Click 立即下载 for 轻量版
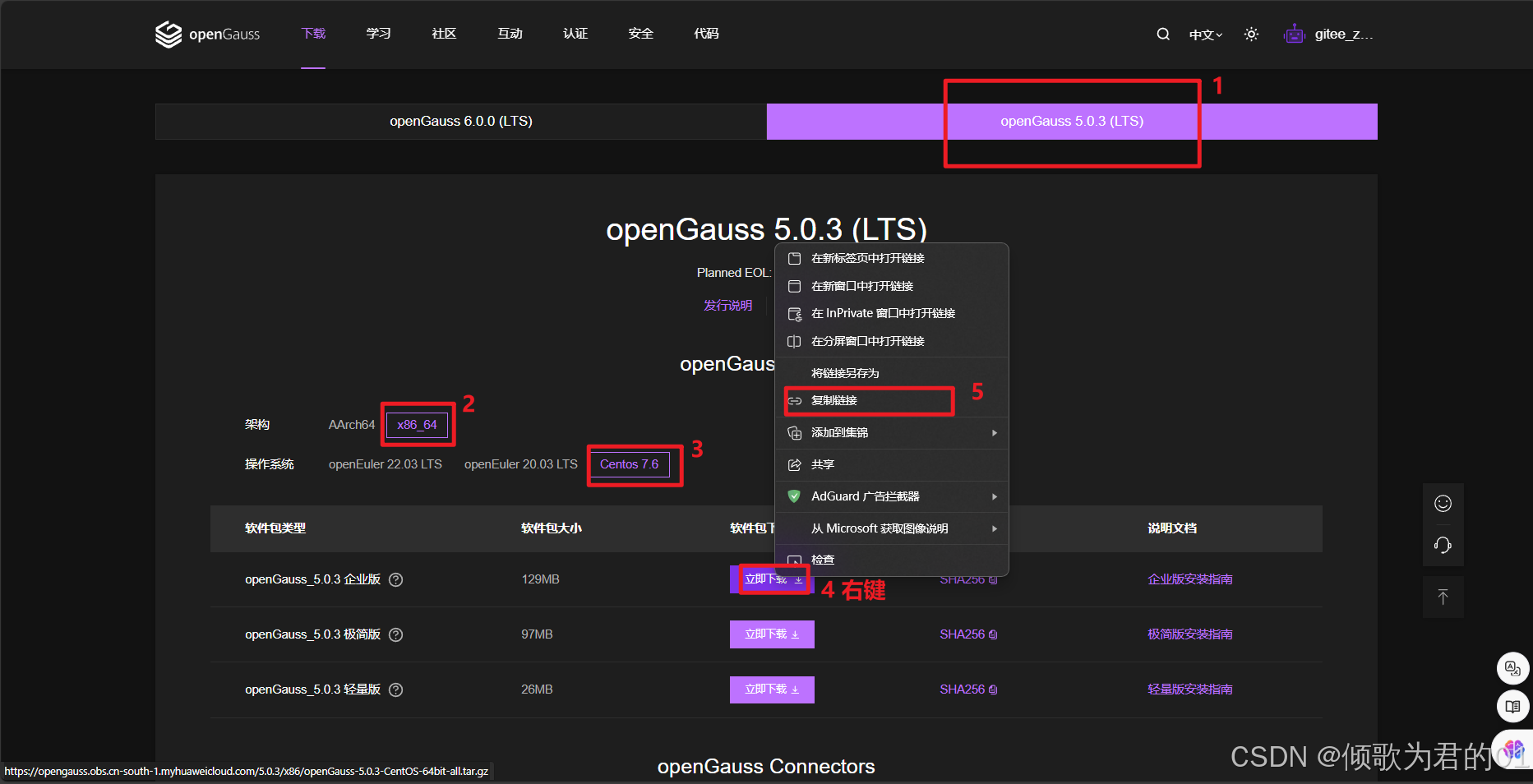Image resolution: width=1533 pixels, height=784 pixels. (772, 689)
